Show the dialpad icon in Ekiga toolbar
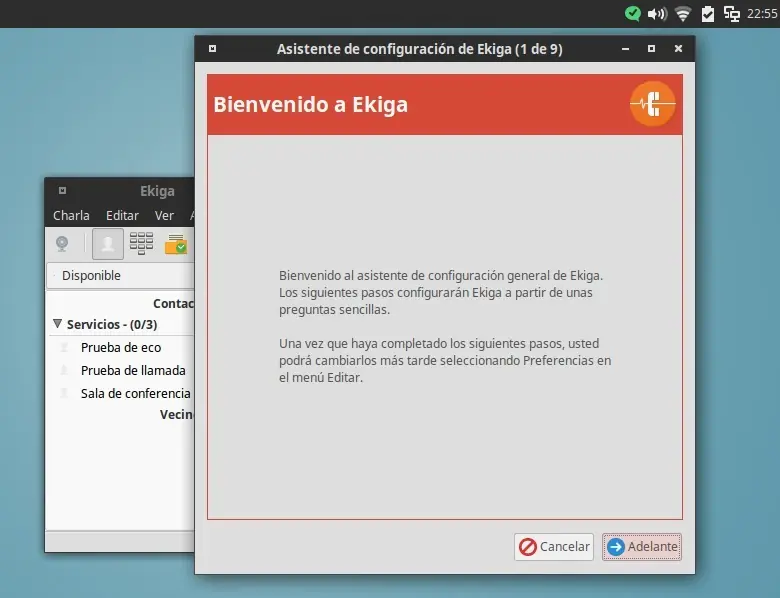The image size is (780, 598). [x=141, y=243]
